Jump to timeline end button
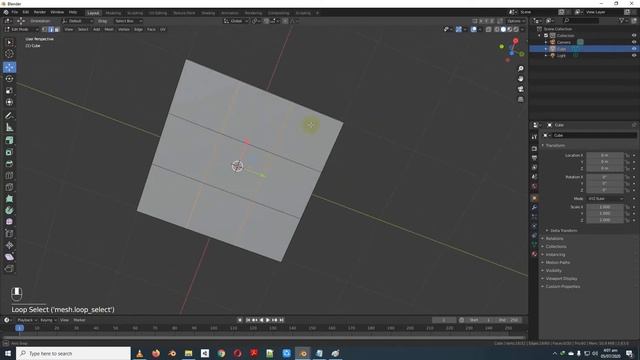This screenshot has width=640, height=360. click(281, 320)
